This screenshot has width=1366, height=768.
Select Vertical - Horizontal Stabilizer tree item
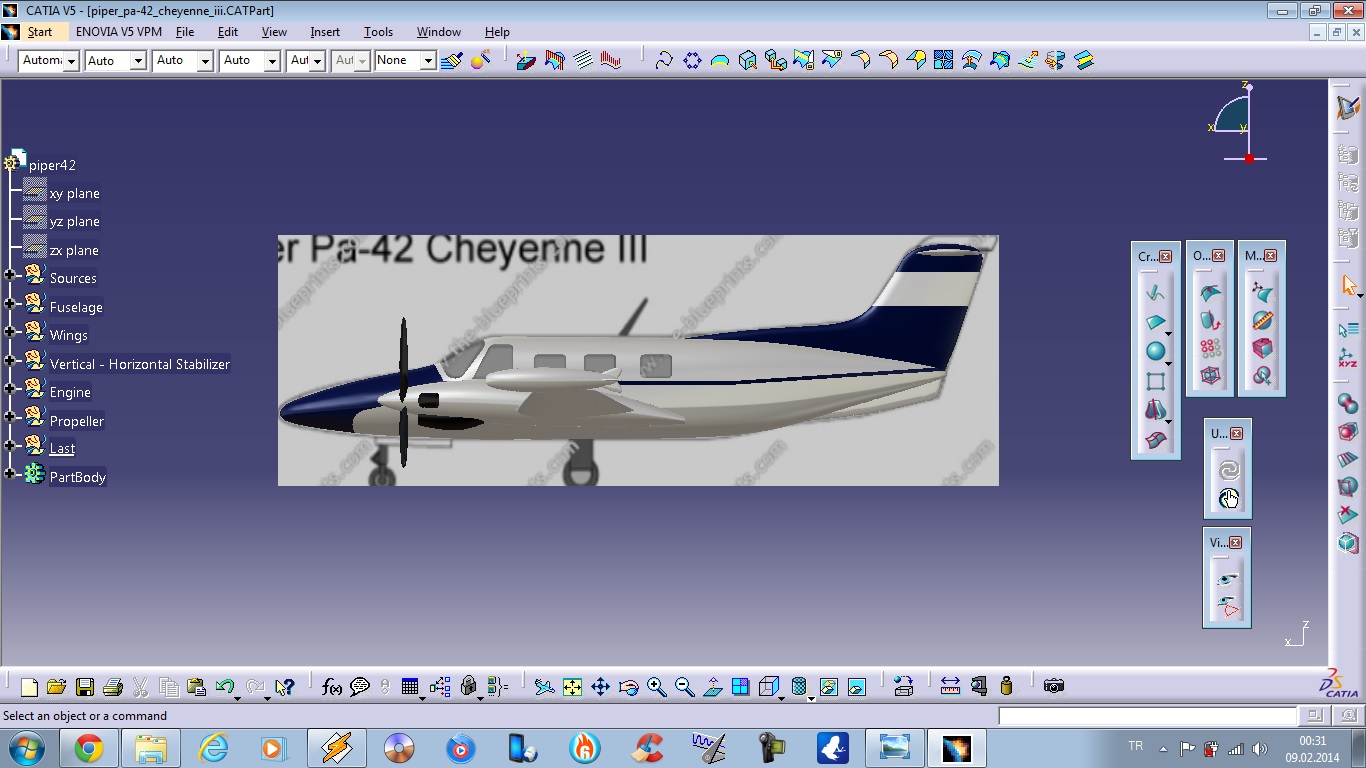pyautogui.click(x=140, y=364)
